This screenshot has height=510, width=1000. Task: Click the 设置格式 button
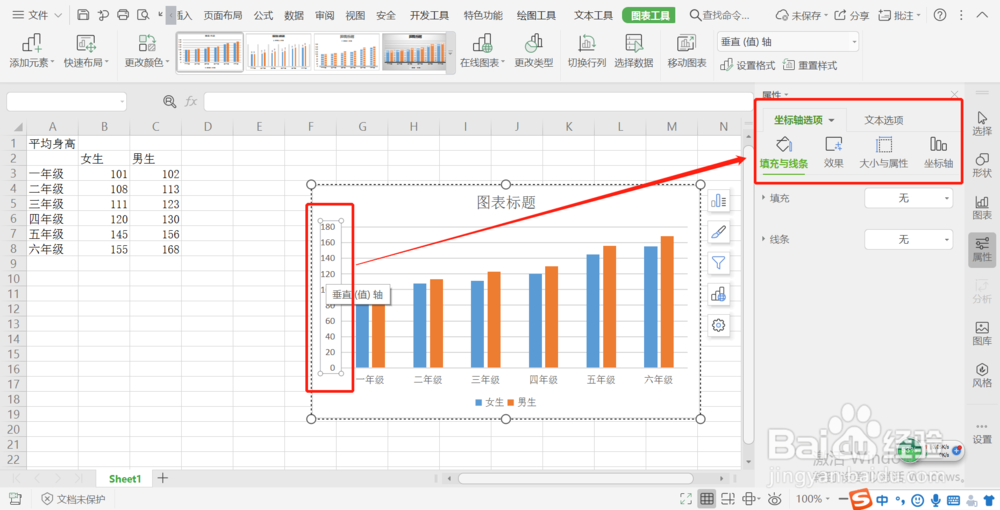pyautogui.click(x=747, y=65)
